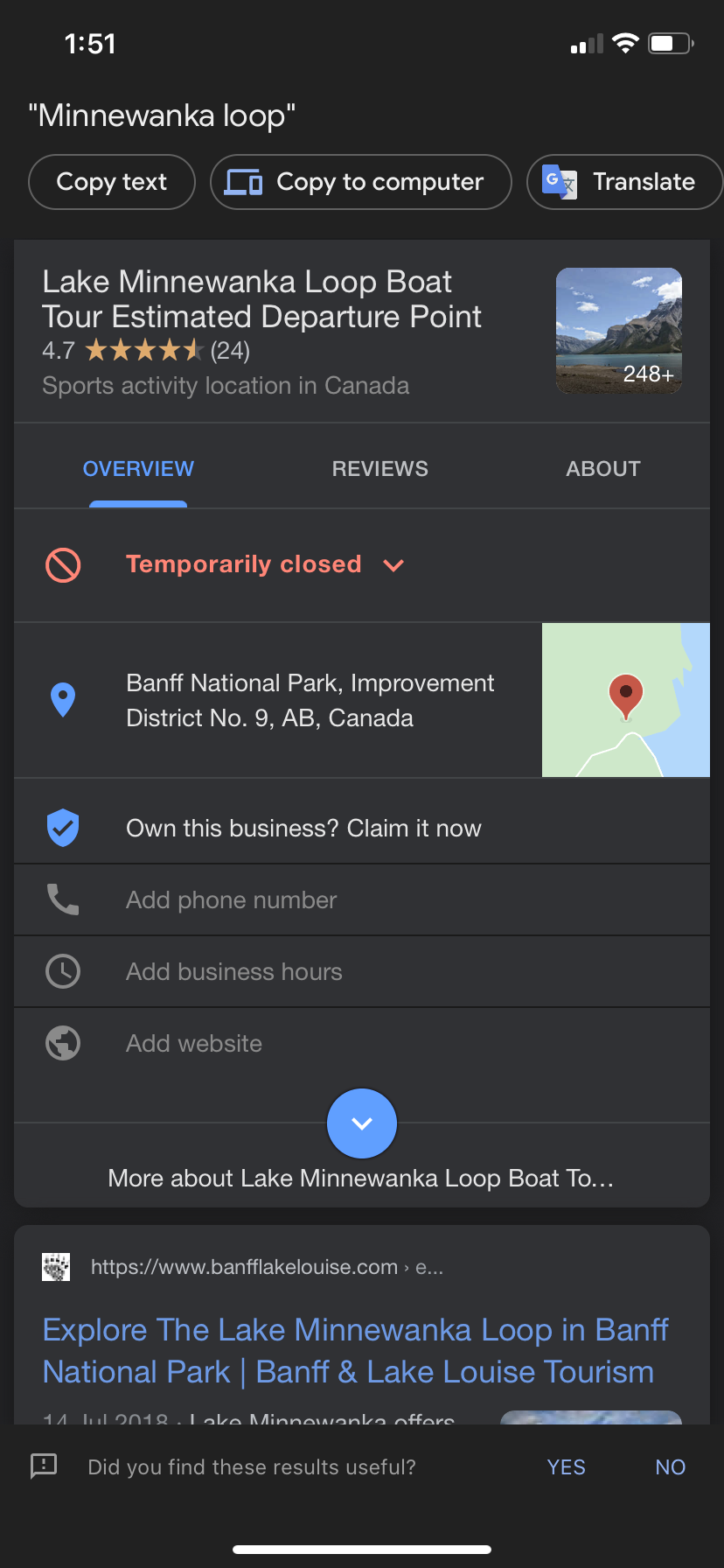Expand details with the blue circular chevron button
This screenshot has width=724, height=1568.
(362, 1123)
